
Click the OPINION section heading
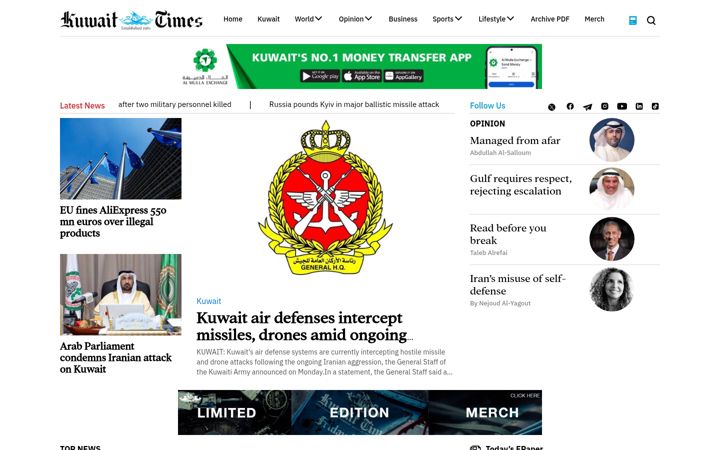pos(487,124)
